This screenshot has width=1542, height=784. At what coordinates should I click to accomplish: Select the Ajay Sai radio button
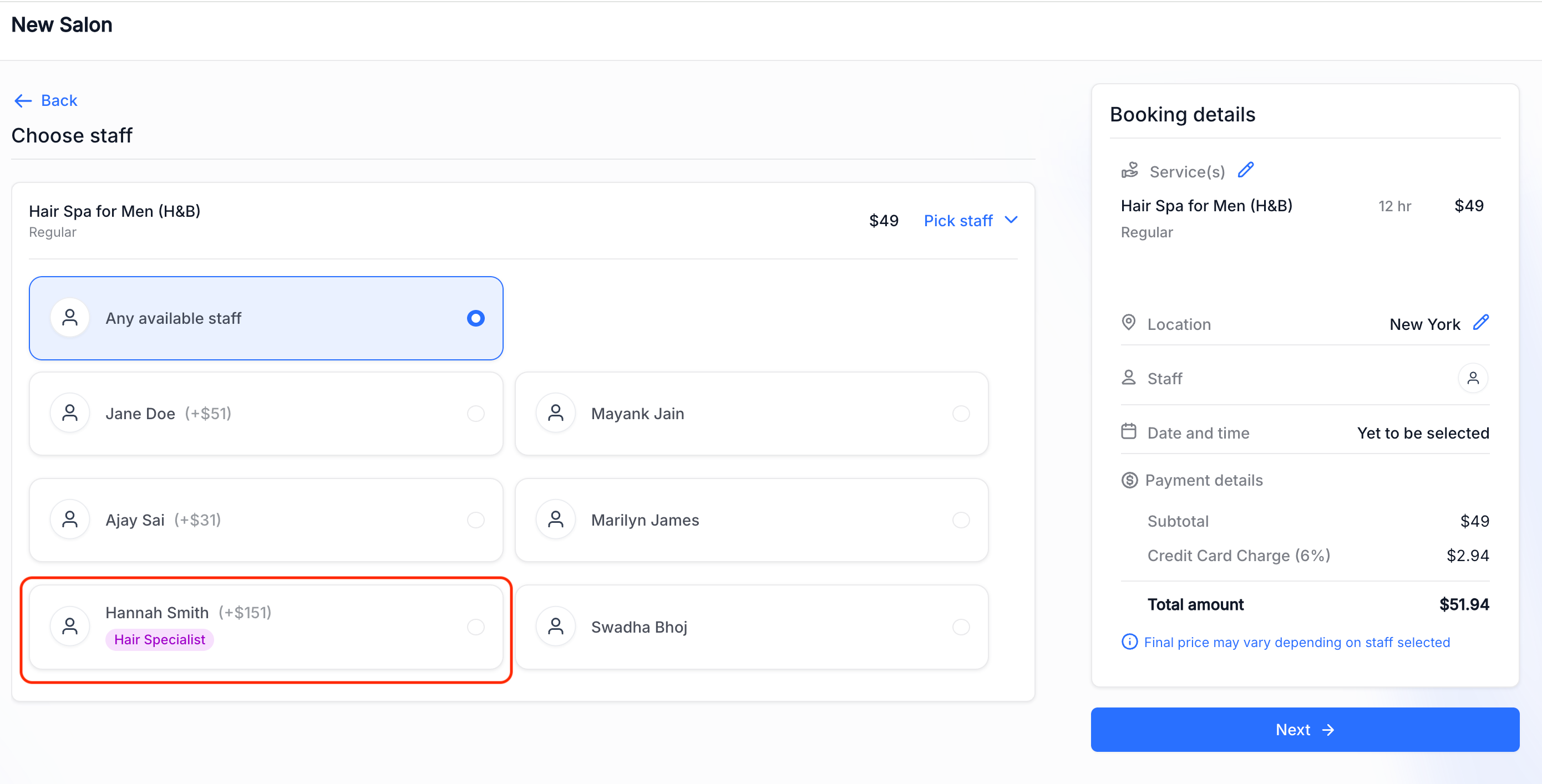[x=476, y=520]
